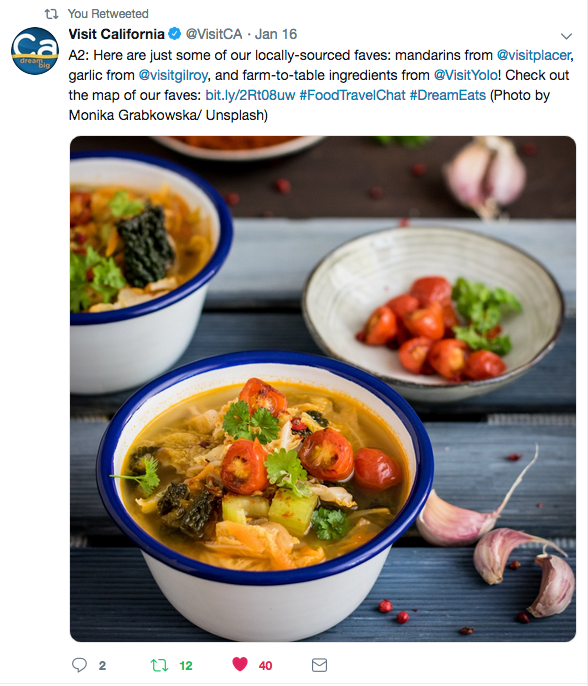Open the @visitgilroy mention
The image size is (588, 686).
coord(173,75)
